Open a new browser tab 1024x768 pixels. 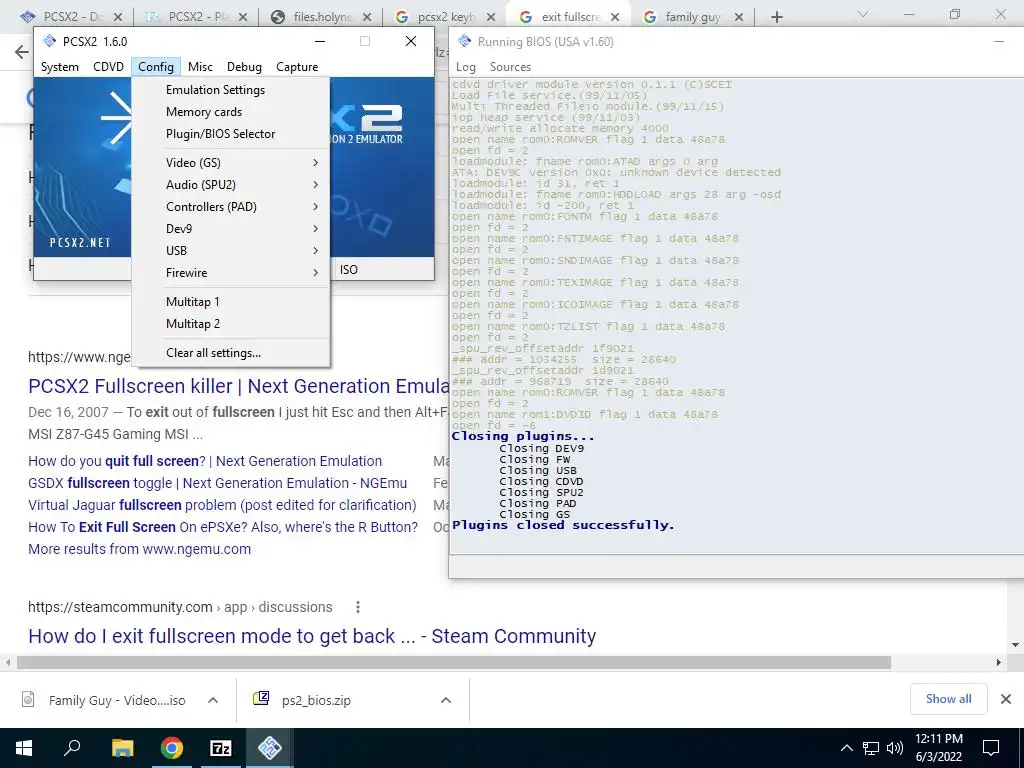[776, 17]
